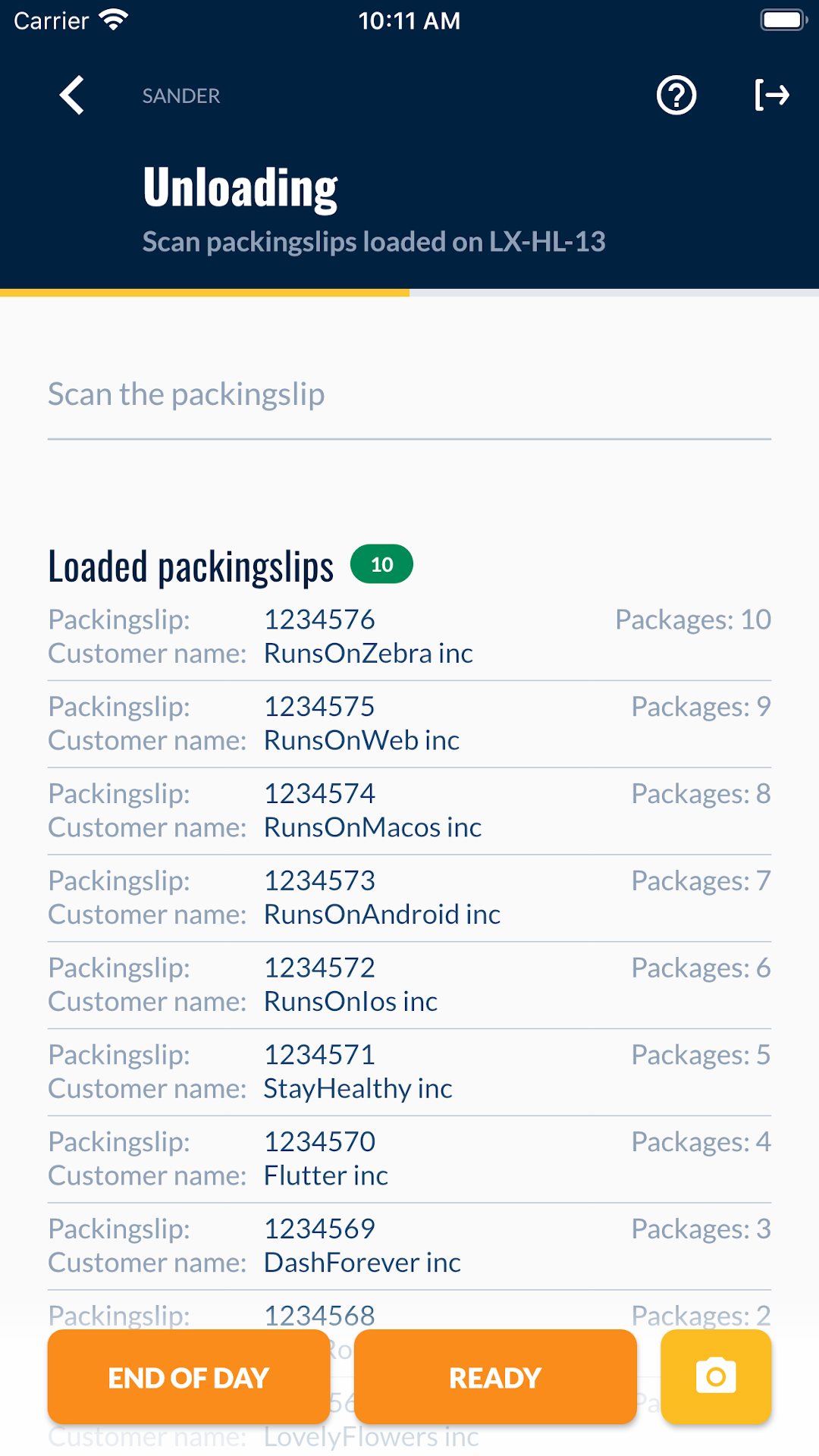
Task: Select packingslip 1234570 Flutter inc
Action: click(409, 1159)
